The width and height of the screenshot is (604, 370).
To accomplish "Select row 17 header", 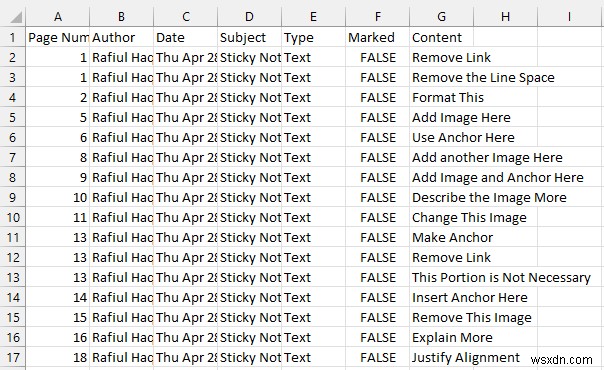I will [x=13, y=357].
